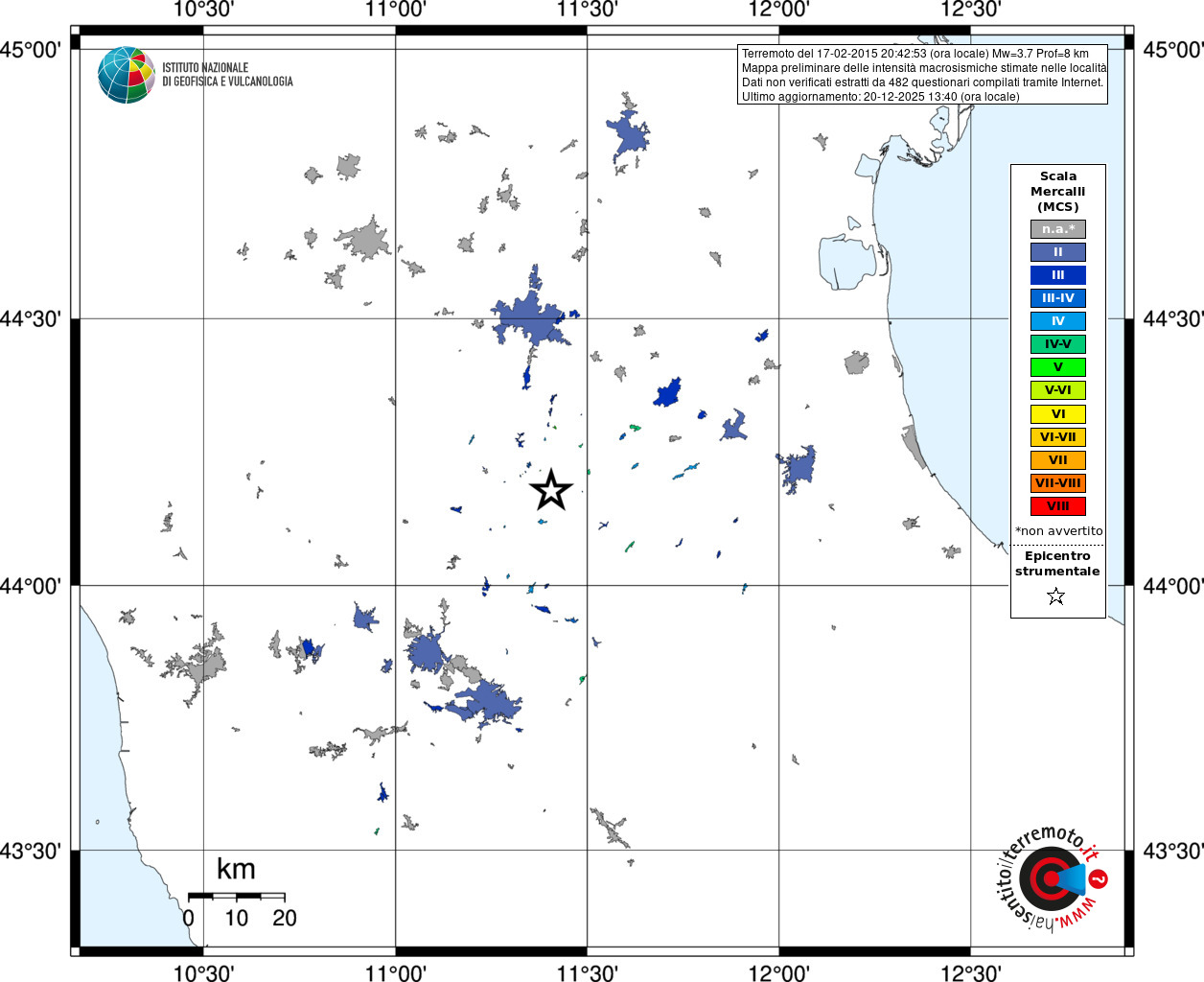Viewport: 1204px width, 982px height.
Task: Select the IV-V legend swatch
Action: coord(1058,344)
